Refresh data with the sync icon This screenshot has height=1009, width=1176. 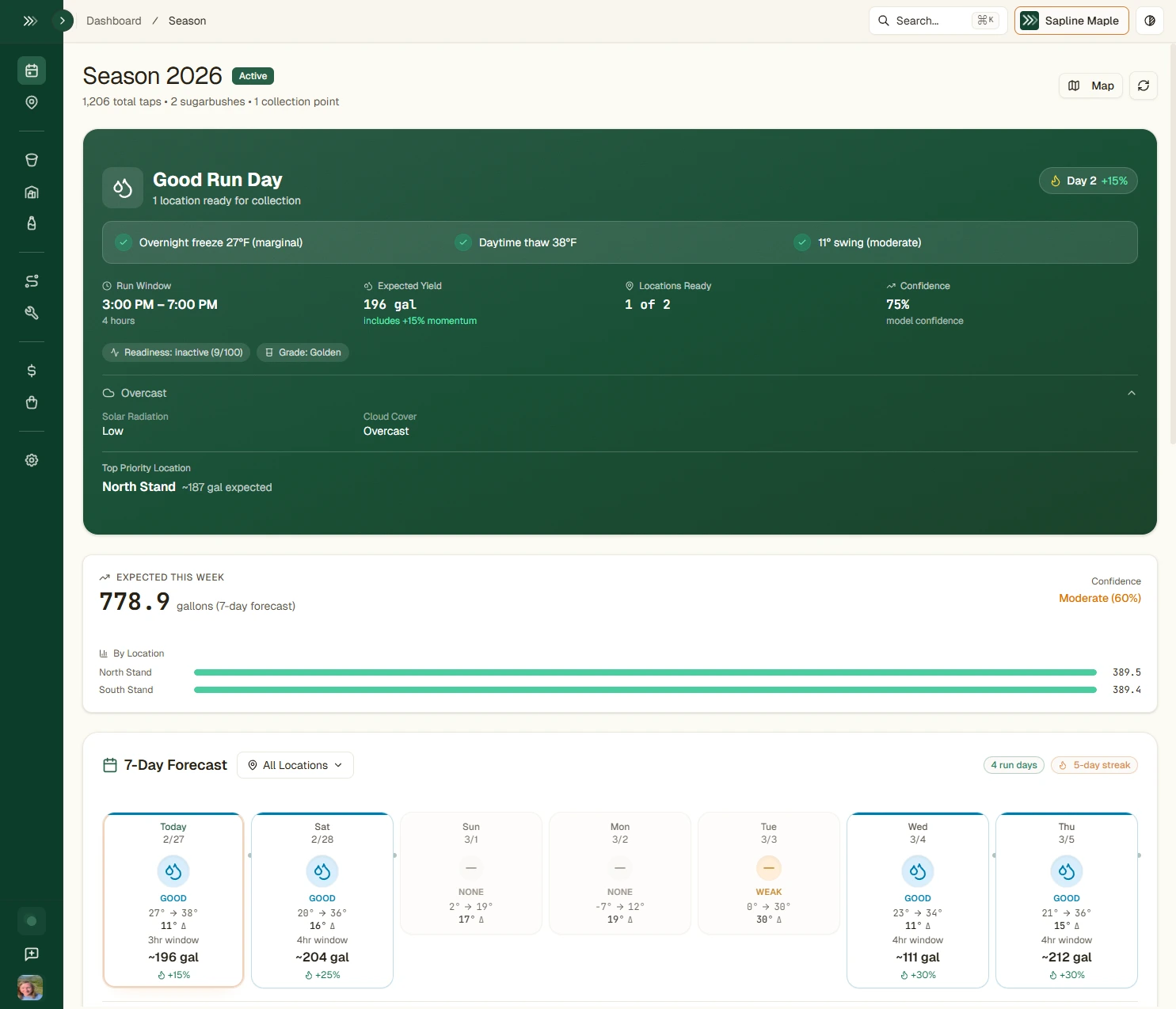click(1144, 86)
